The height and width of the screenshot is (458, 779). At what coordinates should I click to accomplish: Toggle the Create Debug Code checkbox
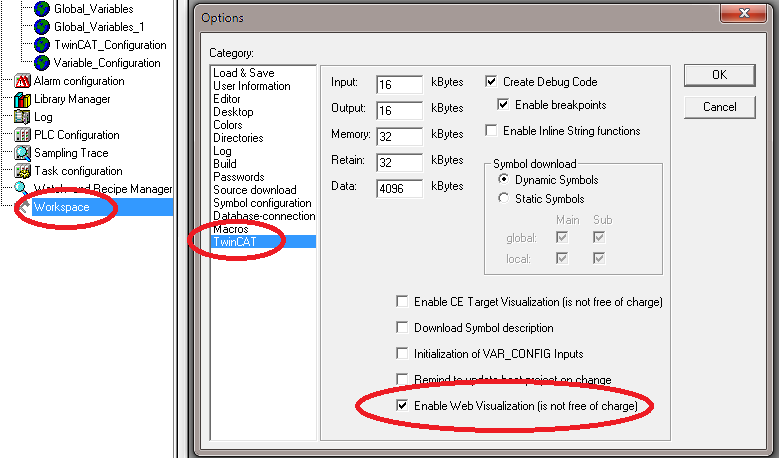tap(491, 82)
